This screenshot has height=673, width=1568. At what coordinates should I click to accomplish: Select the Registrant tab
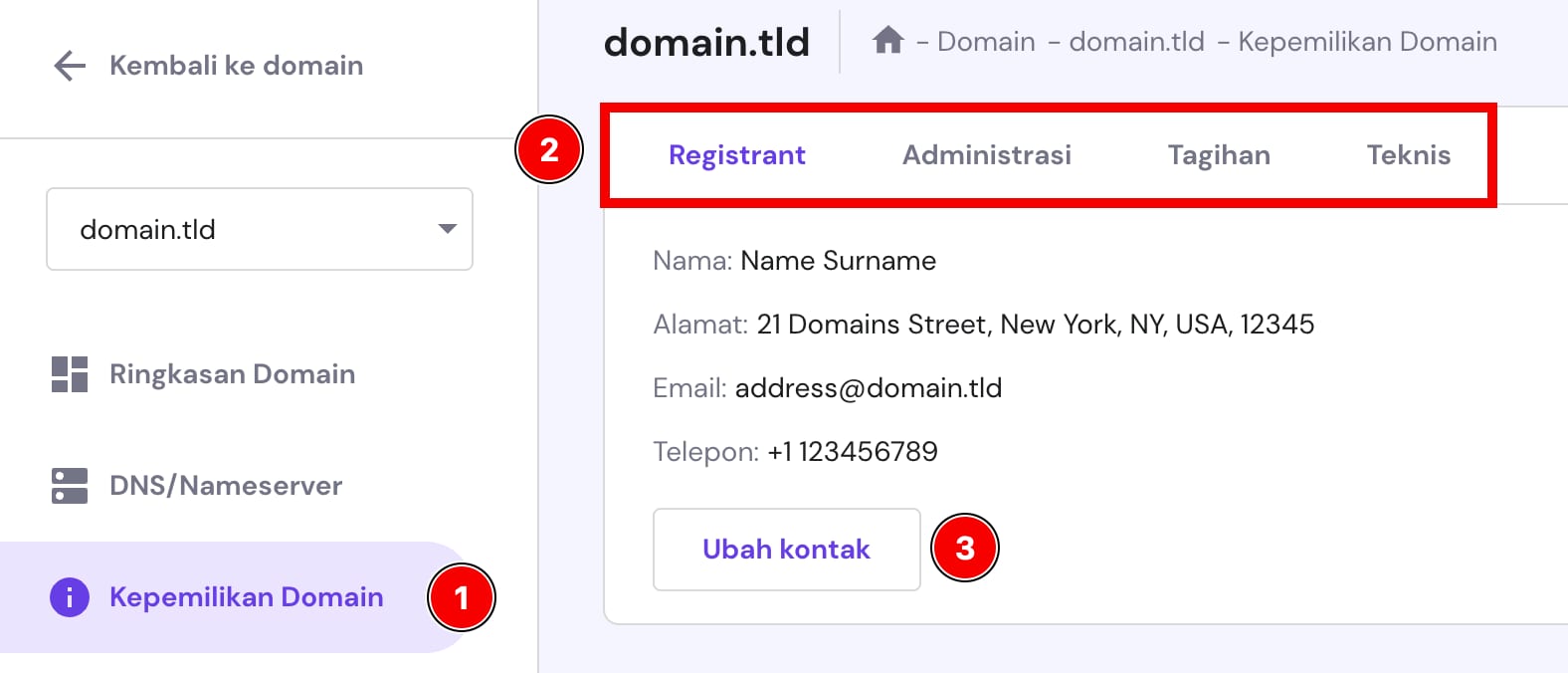point(737,155)
